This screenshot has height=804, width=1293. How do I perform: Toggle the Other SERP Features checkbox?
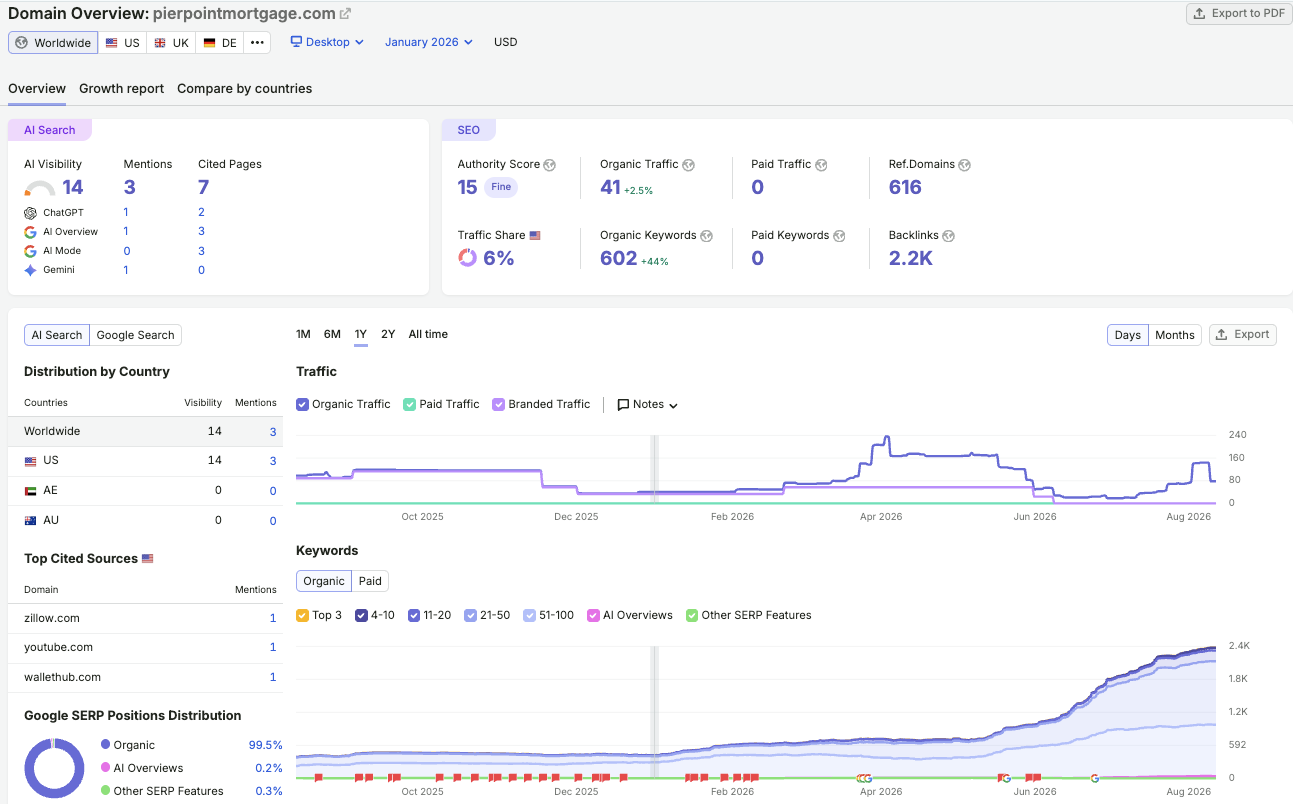tap(691, 615)
